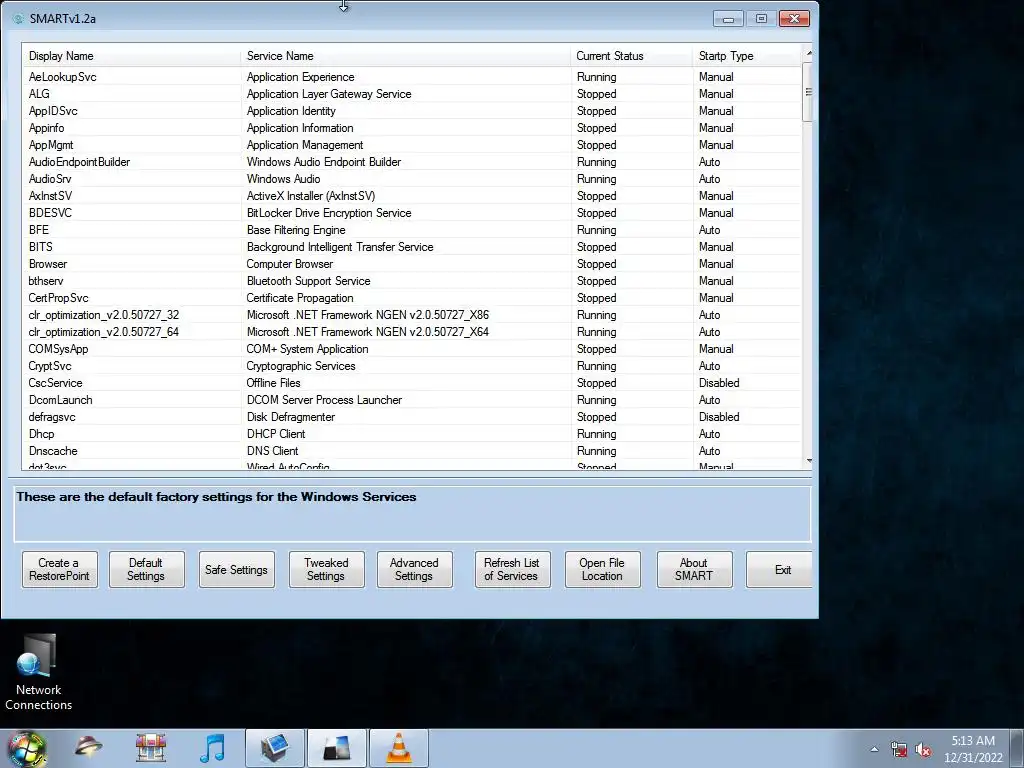Sort by Current Status column header
1024x768 pixels.
tap(632, 56)
